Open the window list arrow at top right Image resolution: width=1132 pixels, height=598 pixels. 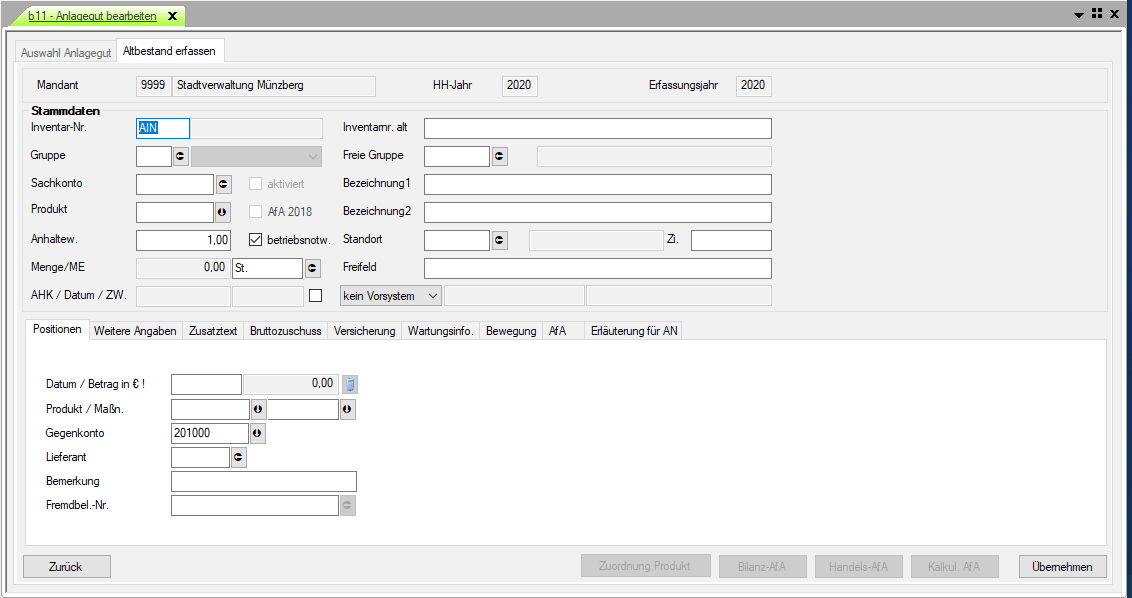(1079, 15)
